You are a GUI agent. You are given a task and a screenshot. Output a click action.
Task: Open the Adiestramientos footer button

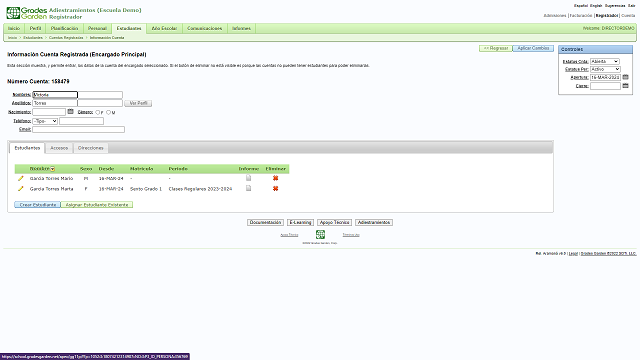(x=374, y=222)
